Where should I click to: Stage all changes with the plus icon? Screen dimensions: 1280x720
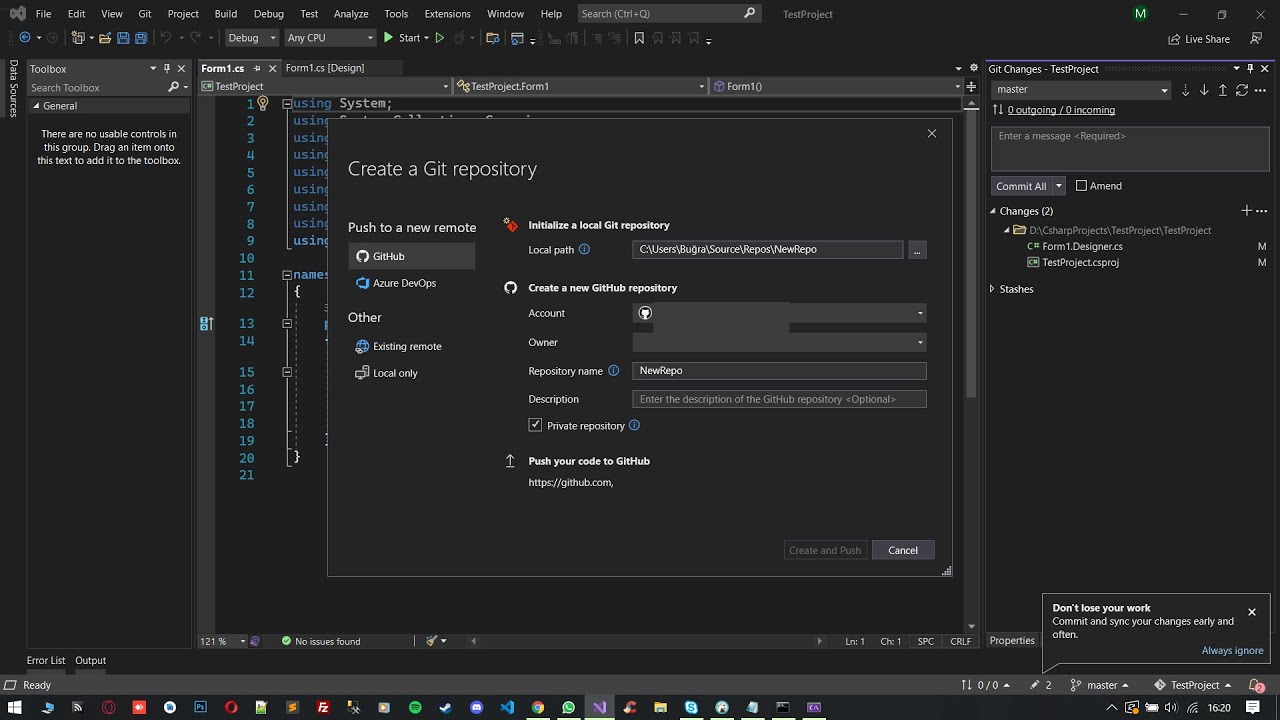coord(1246,211)
